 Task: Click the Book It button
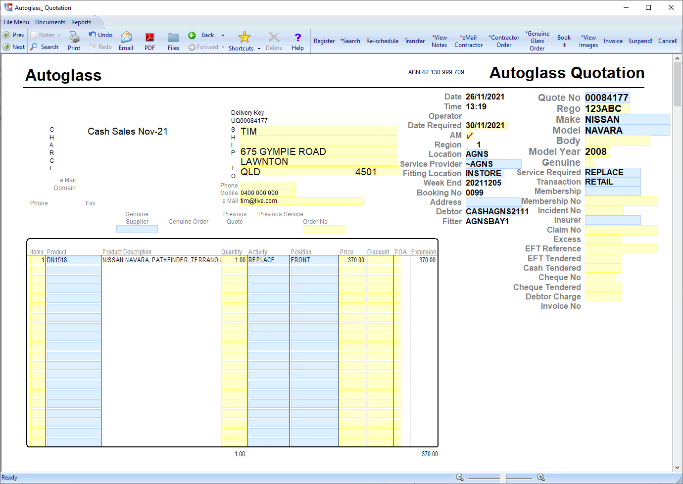tap(564, 41)
